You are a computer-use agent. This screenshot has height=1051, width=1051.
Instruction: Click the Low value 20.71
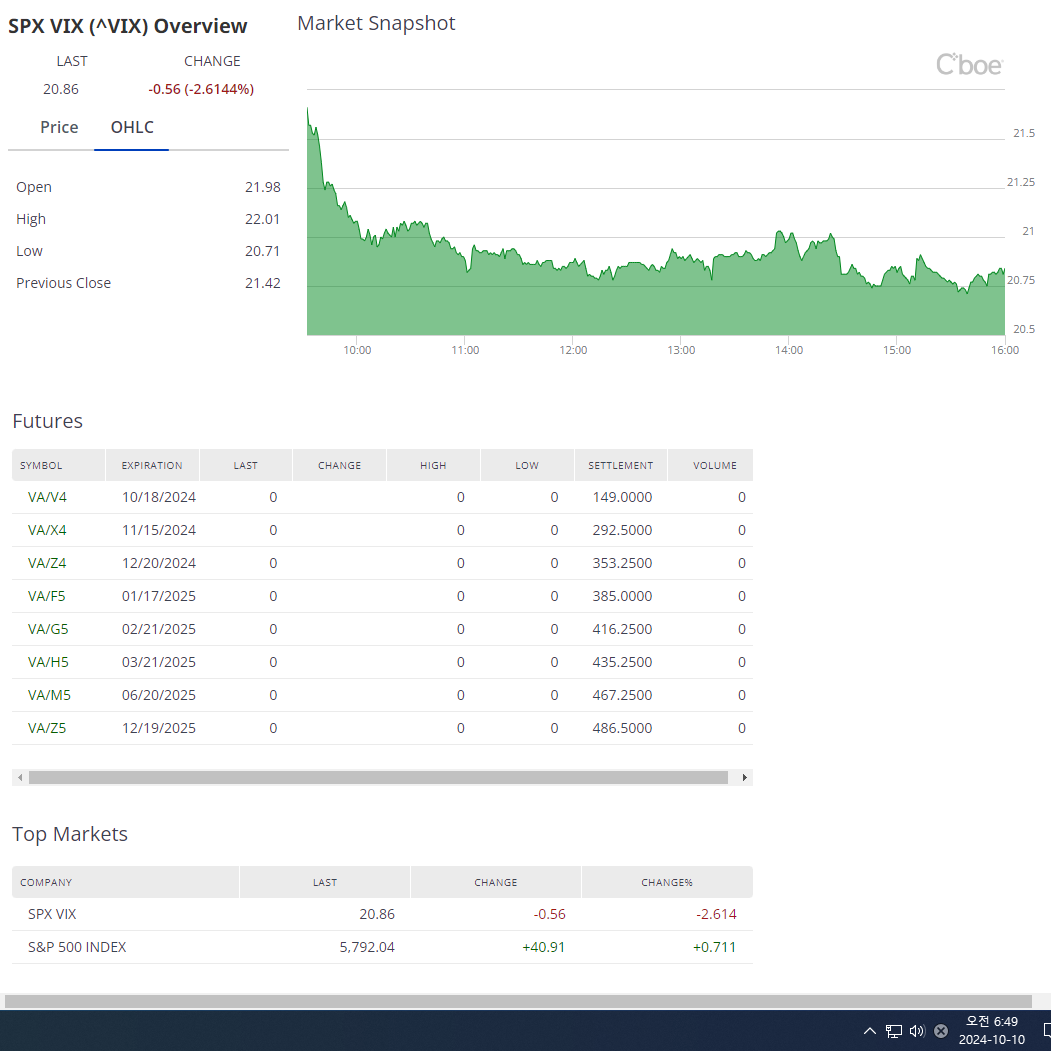263,251
